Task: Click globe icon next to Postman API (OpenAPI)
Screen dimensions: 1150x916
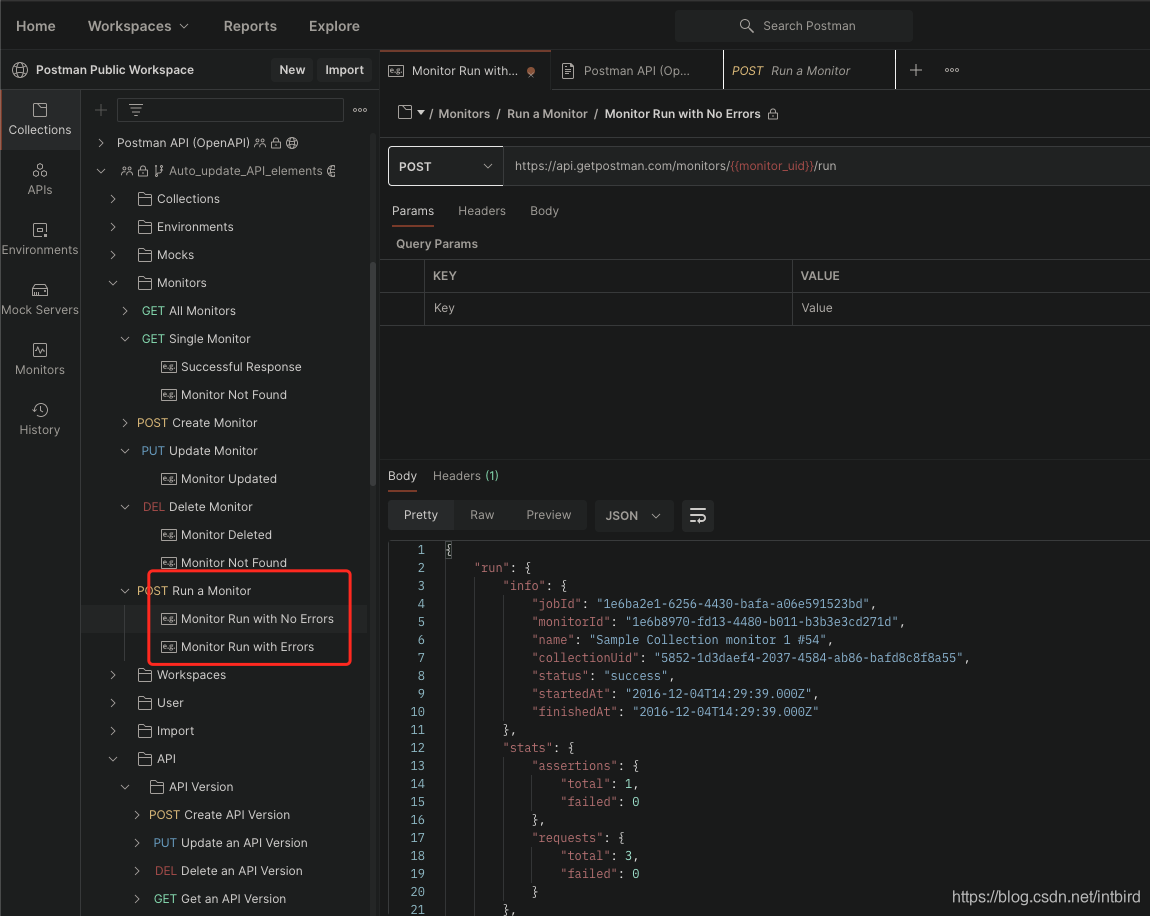Action: 292,143
